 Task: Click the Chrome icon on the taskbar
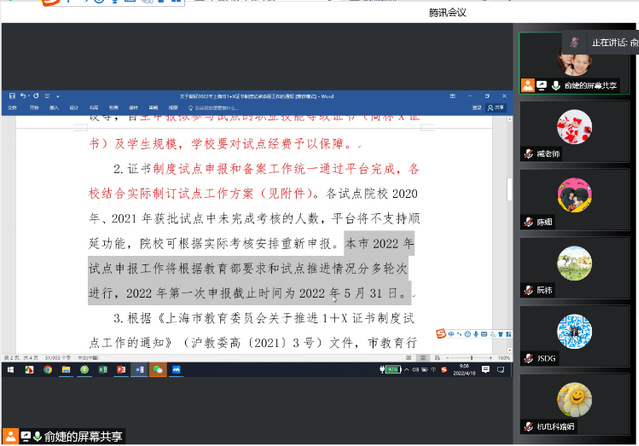pos(48,370)
